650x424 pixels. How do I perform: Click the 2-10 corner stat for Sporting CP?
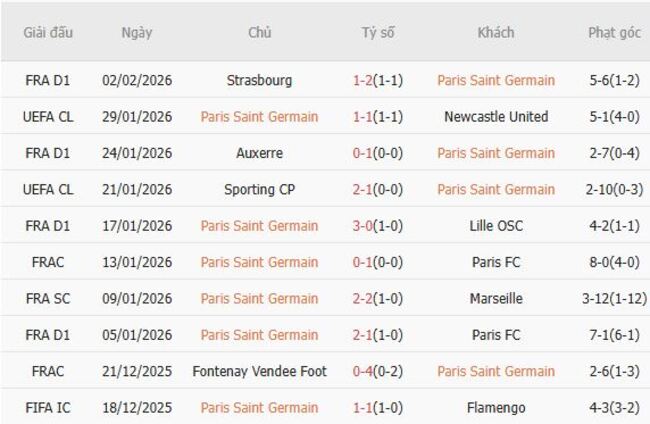(x=614, y=189)
